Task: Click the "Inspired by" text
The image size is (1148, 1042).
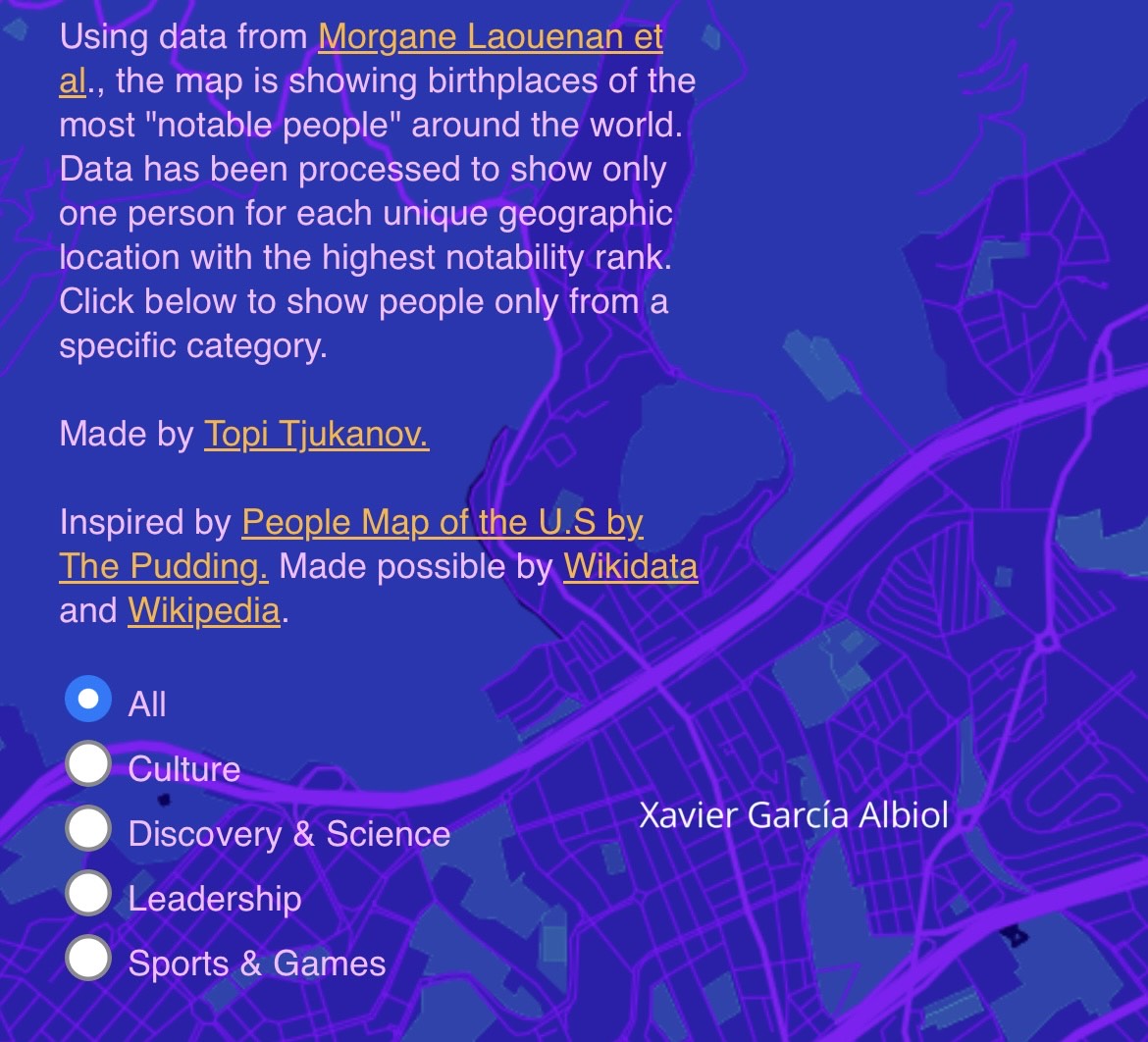Action: click(x=145, y=523)
